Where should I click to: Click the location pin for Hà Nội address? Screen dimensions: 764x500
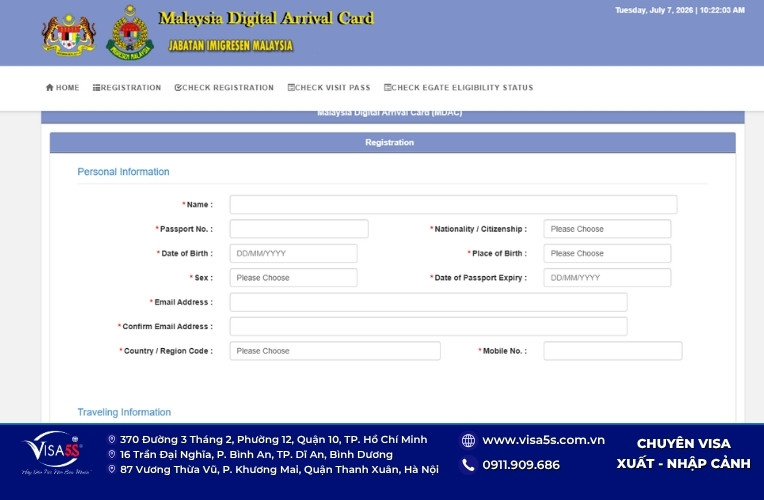click(112, 469)
